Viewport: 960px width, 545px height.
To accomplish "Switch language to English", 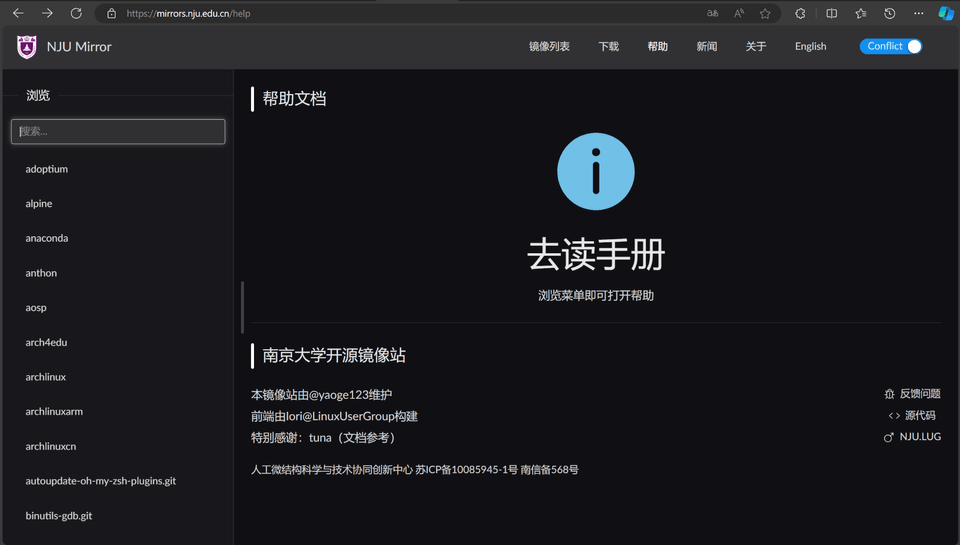I will [810, 47].
